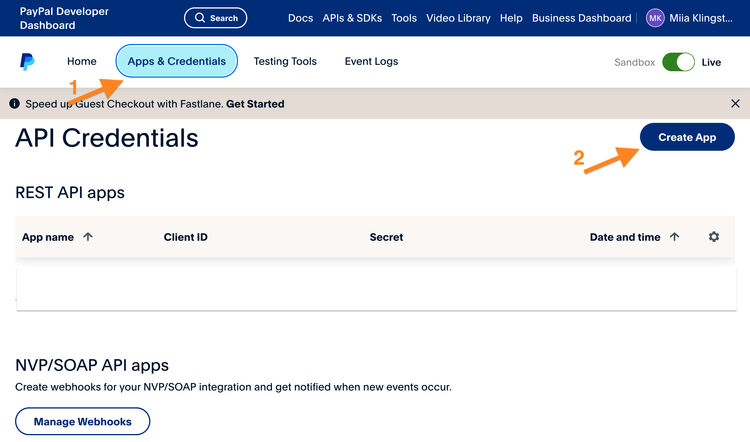Open the Help menu

pos(511,18)
